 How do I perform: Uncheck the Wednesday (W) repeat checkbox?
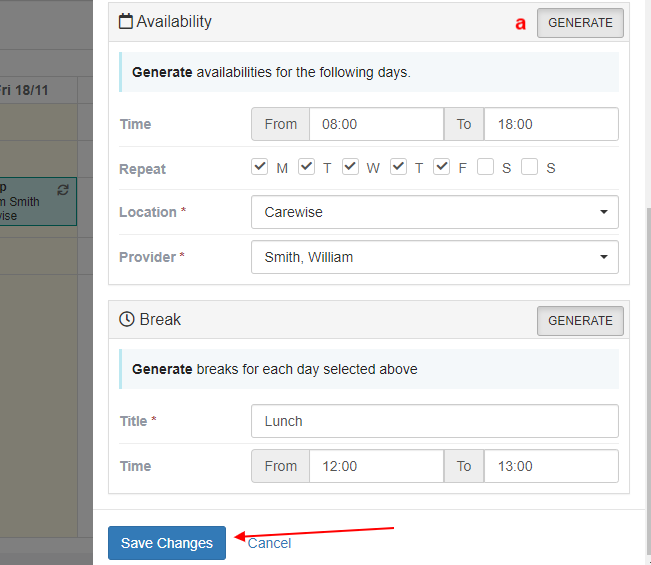pyautogui.click(x=350, y=167)
